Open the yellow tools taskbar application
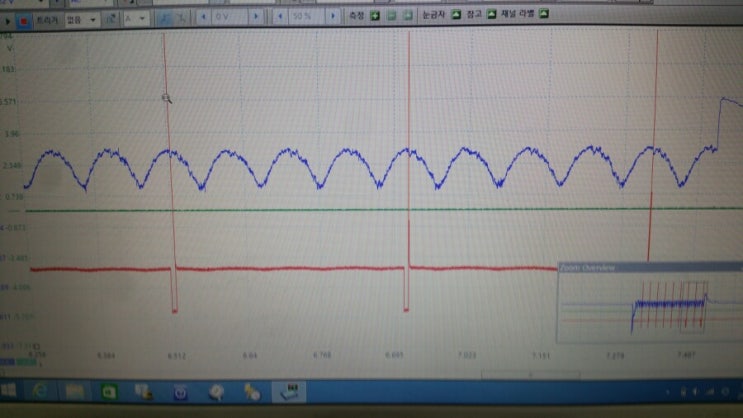Screen dimensions: 743x418 coord(252,392)
